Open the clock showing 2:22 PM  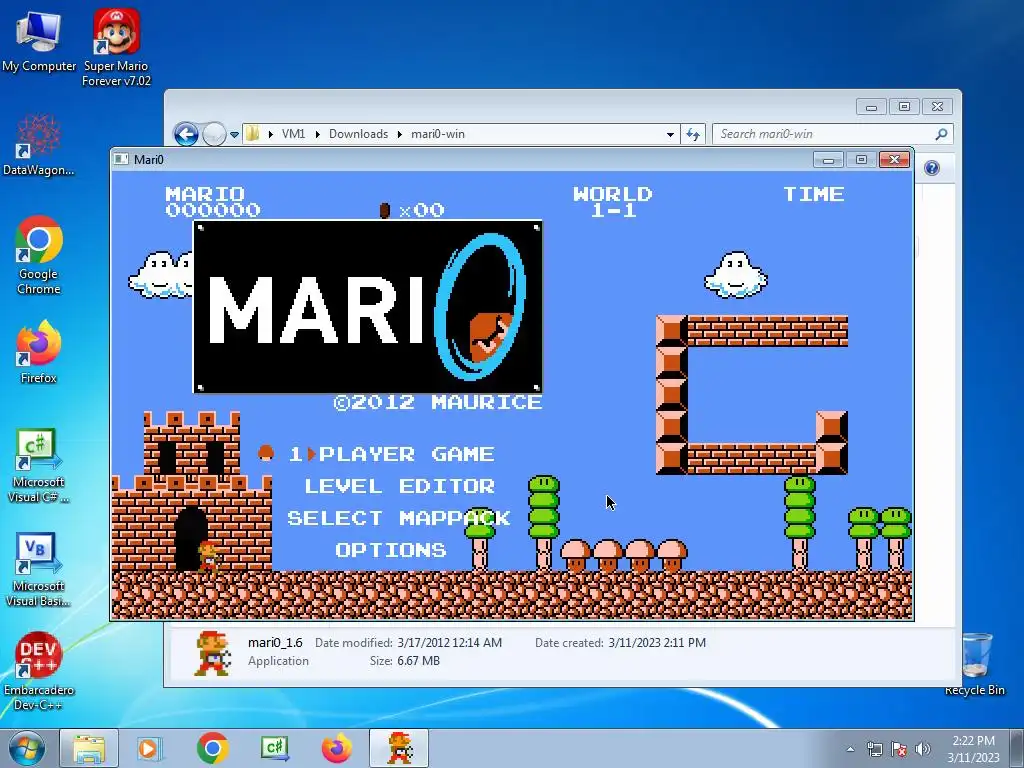point(973,748)
